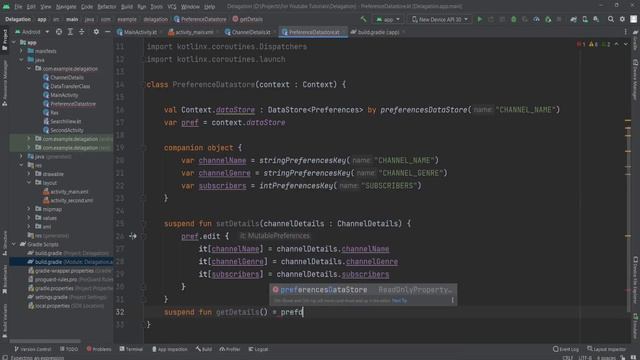The height and width of the screenshot is (360, 640).
Task: Collapse the java folder
Action: (22, 60)
